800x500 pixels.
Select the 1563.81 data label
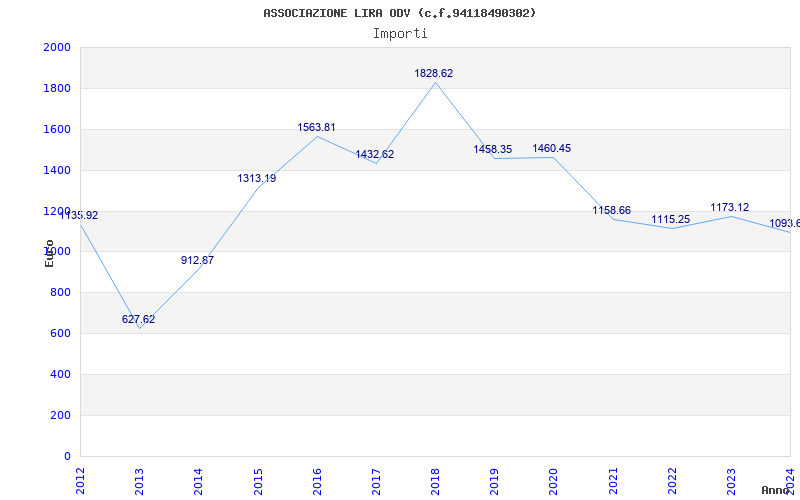(316, 128)
